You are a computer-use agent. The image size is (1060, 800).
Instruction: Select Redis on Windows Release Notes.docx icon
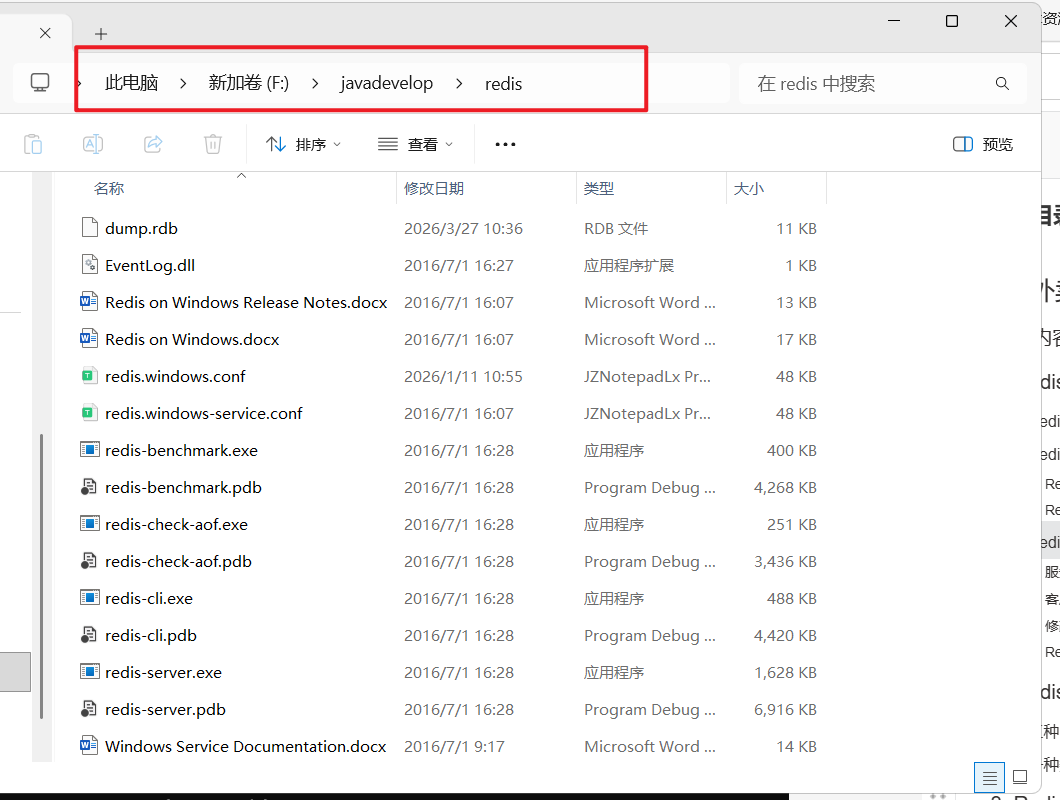[x=89, y=302]
